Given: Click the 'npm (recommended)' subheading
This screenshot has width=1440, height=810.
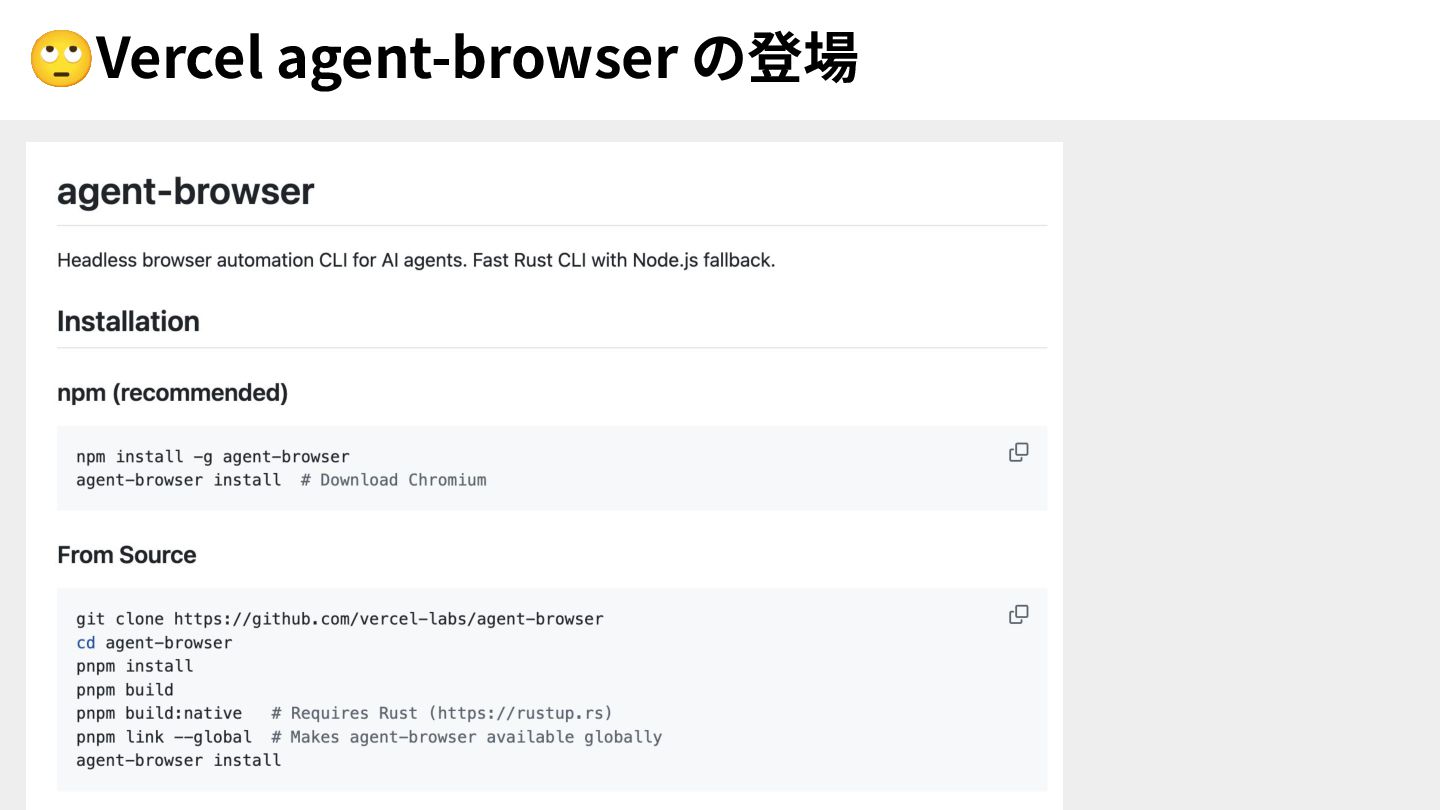Looking at the screenshot, I should (172, 393).
